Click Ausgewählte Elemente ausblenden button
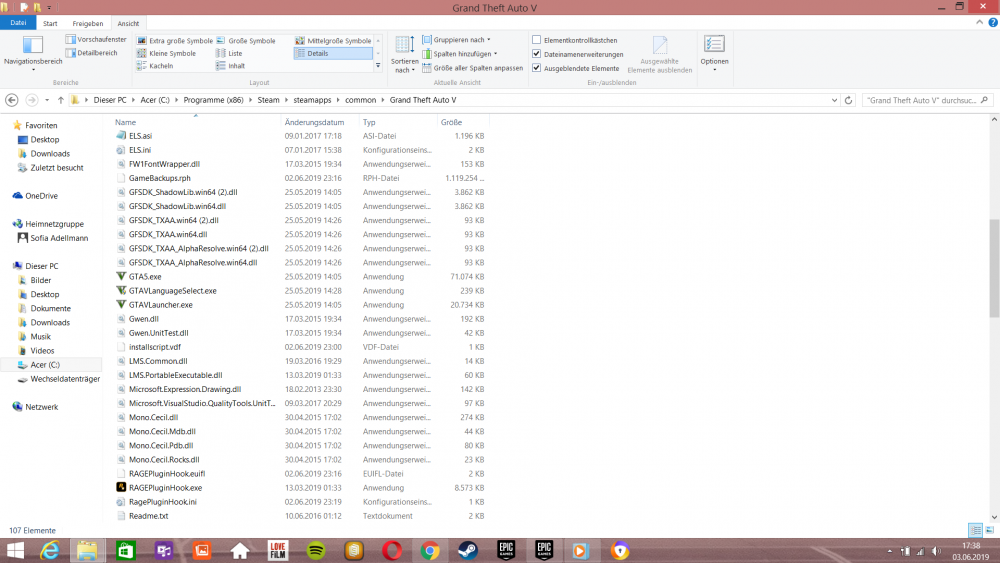This screenshot has height=563, width=1000. (659, 54)
